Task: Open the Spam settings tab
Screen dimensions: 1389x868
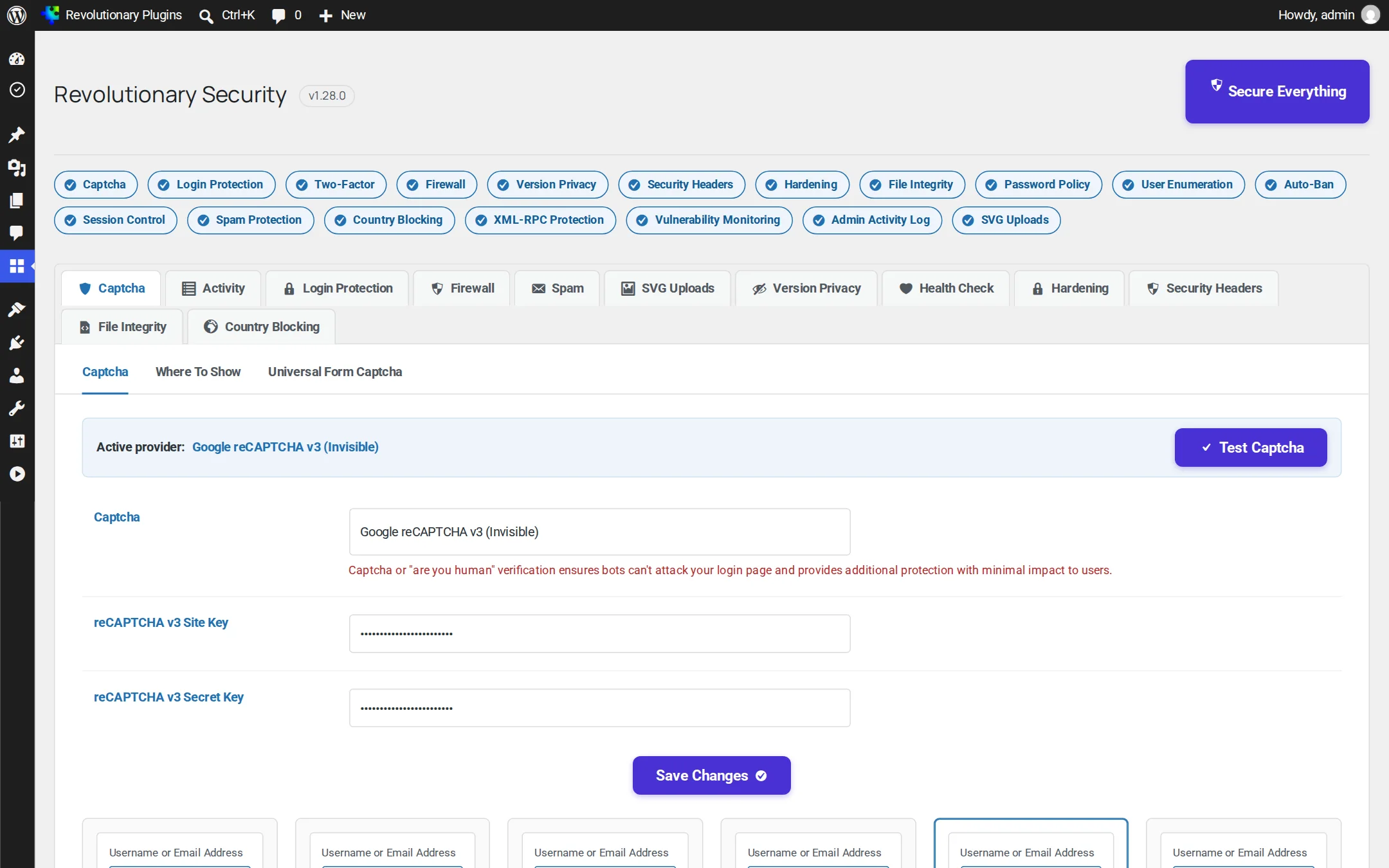Action: tap(557, 289)
